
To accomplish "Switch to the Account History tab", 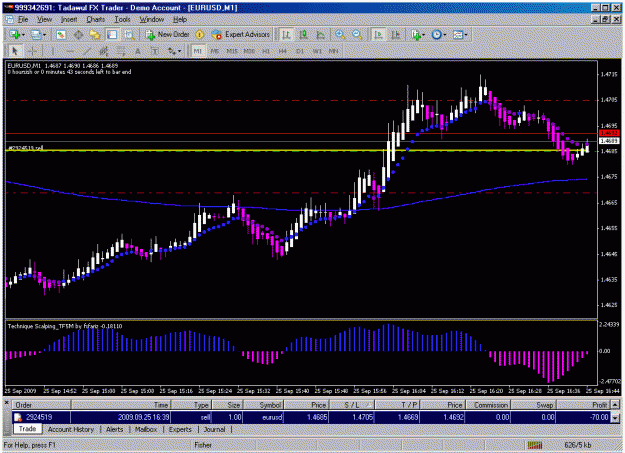I will point(71,429).
